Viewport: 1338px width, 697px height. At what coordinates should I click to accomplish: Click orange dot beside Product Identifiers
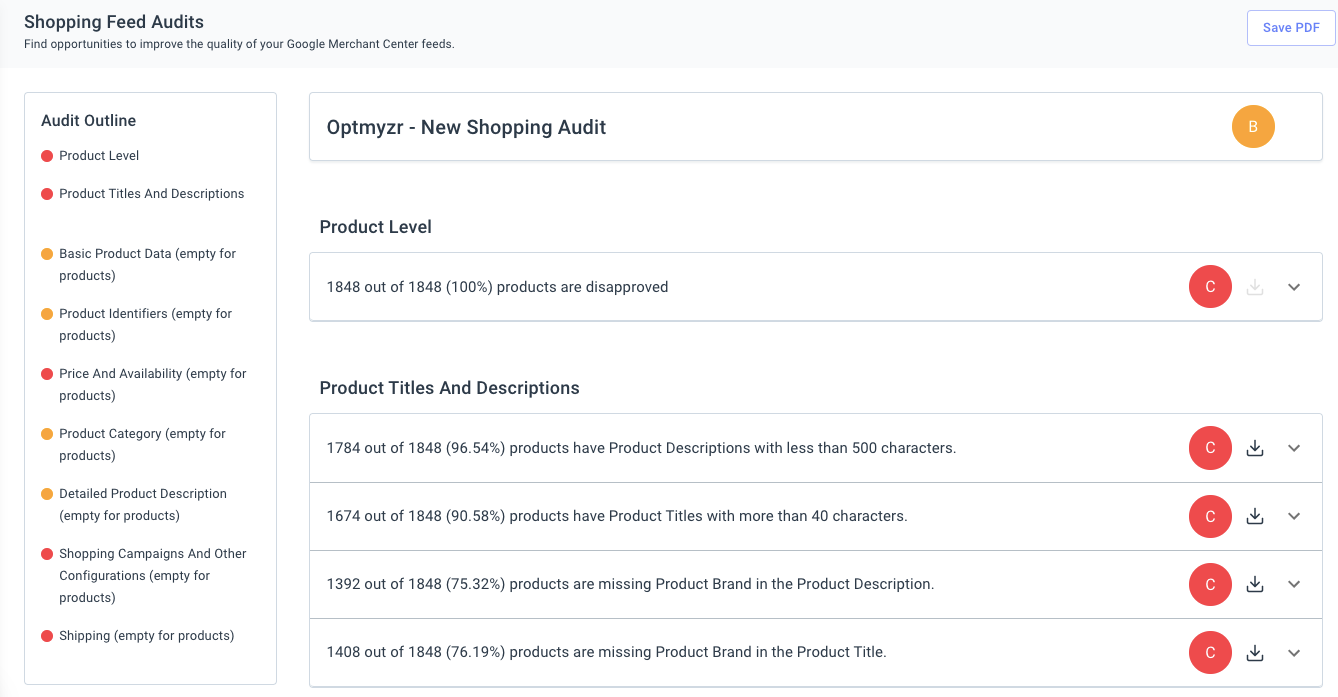click(x=47, y=314)
